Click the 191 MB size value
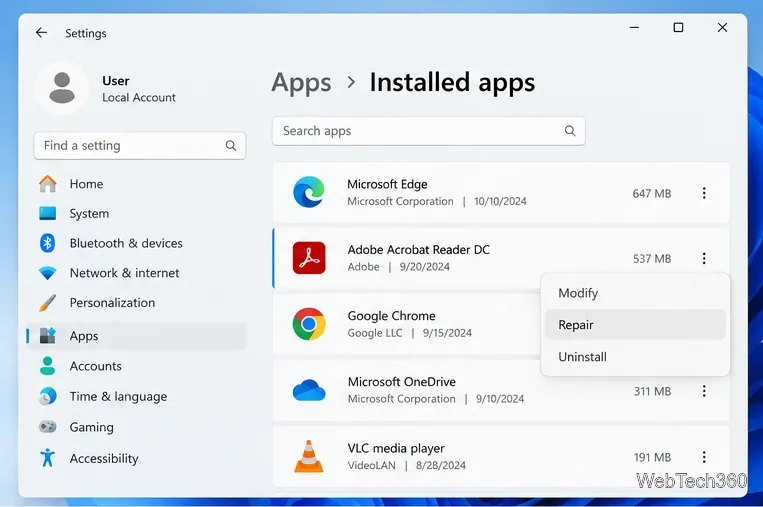The width and height of the screenshot is (763, 507). coord(652,457)
